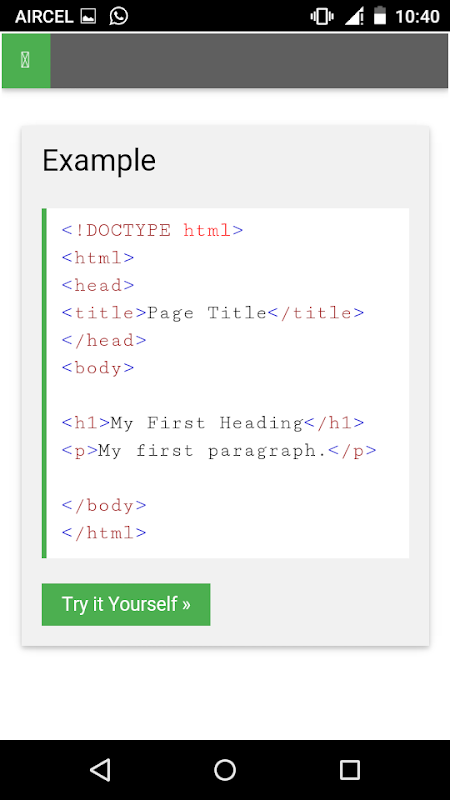Tap the Android back navigation button
The height and width of the screenshot is (800, 450).
[x=100, y=769]
